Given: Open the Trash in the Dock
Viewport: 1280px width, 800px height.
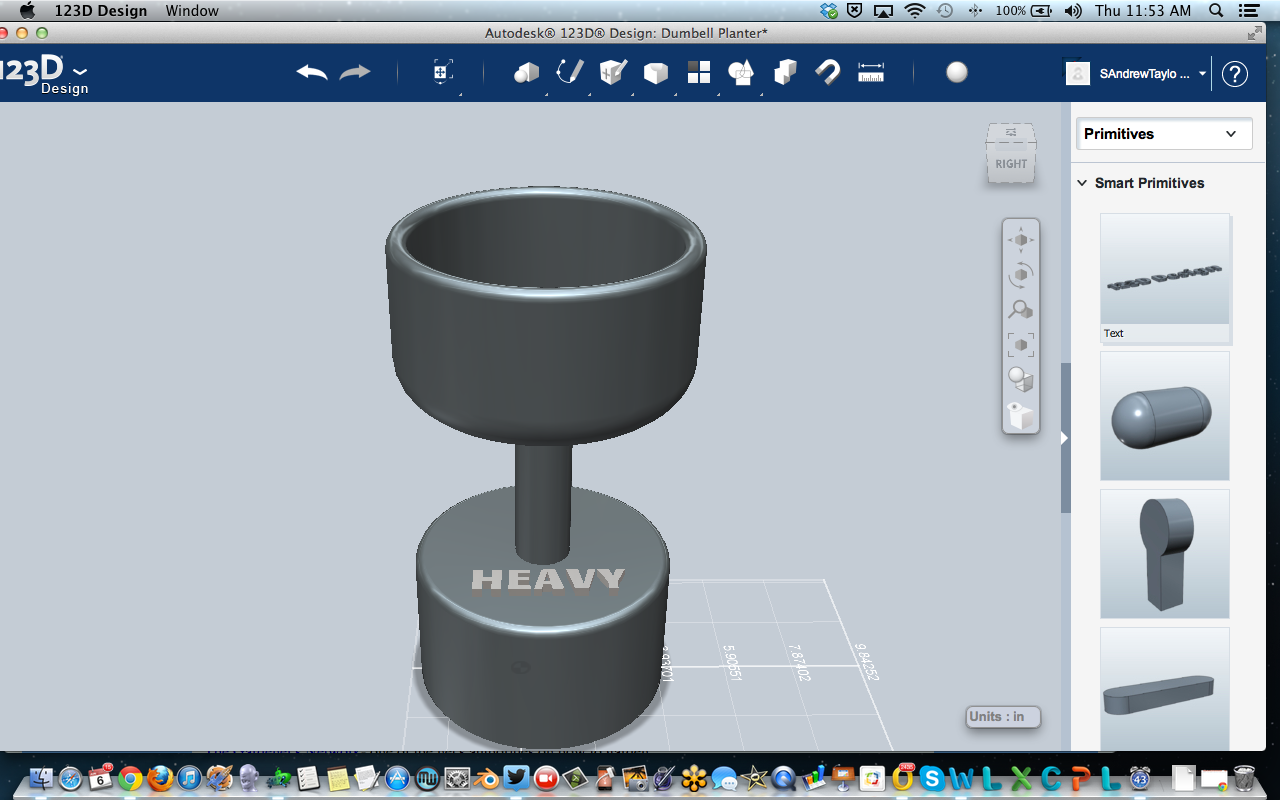Looking at the screenshot, I should click(1244, 777).
